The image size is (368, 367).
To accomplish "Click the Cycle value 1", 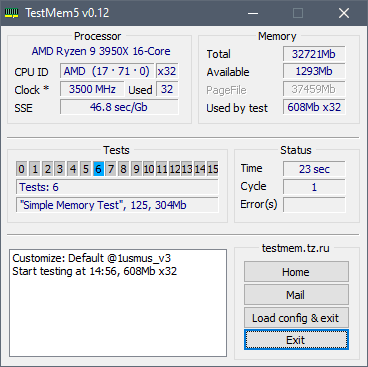I will tap(314, 187).
